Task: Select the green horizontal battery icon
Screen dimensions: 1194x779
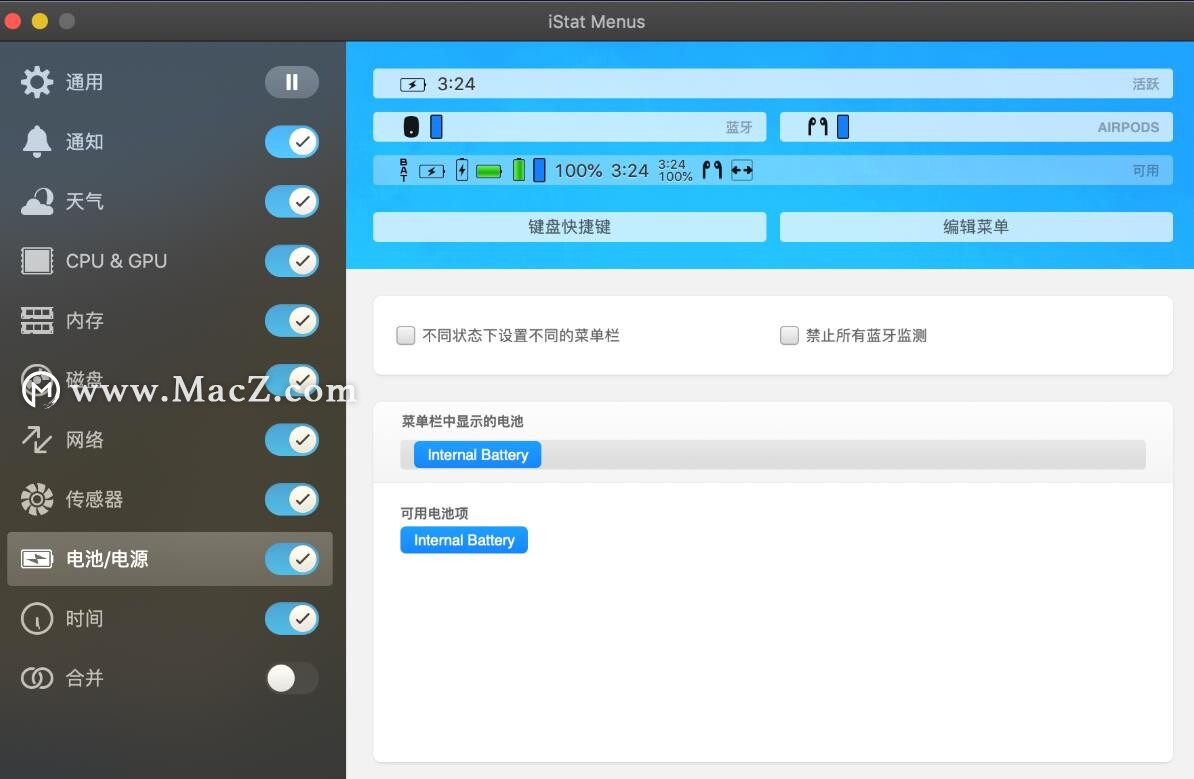Action: coord(489,171)
